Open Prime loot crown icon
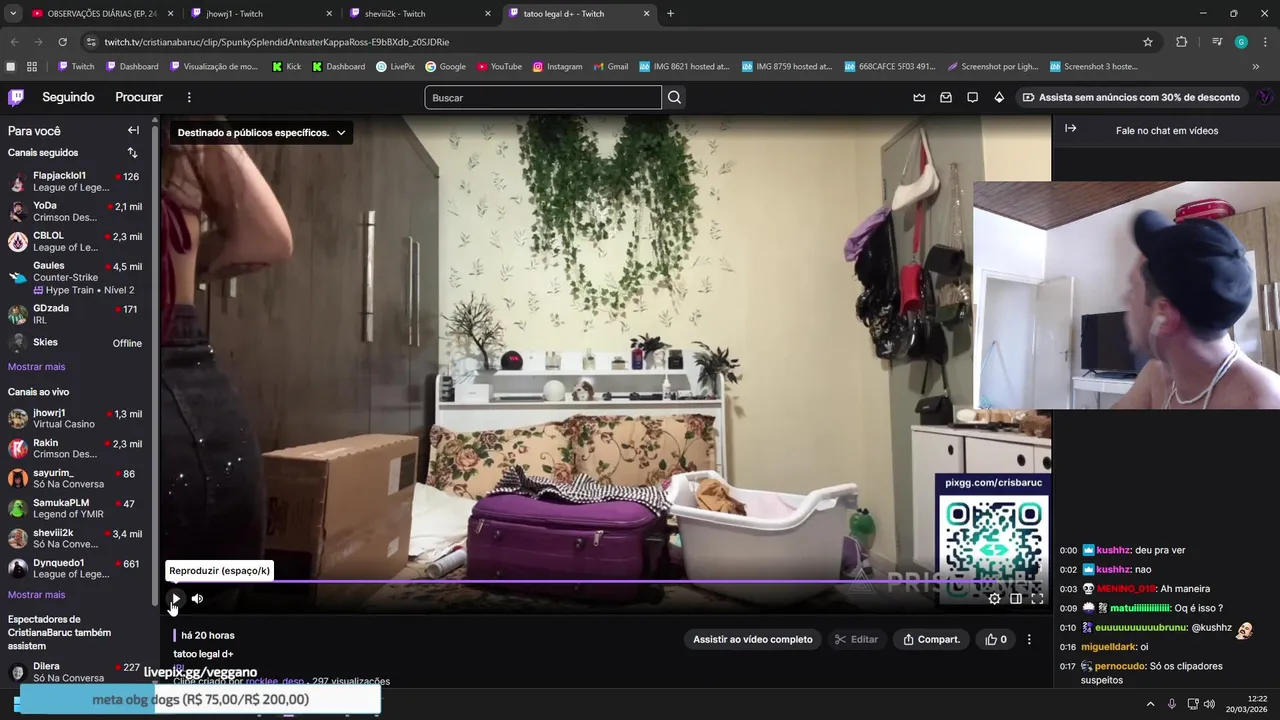This screenshot has height=720, width=1280. 919,97
